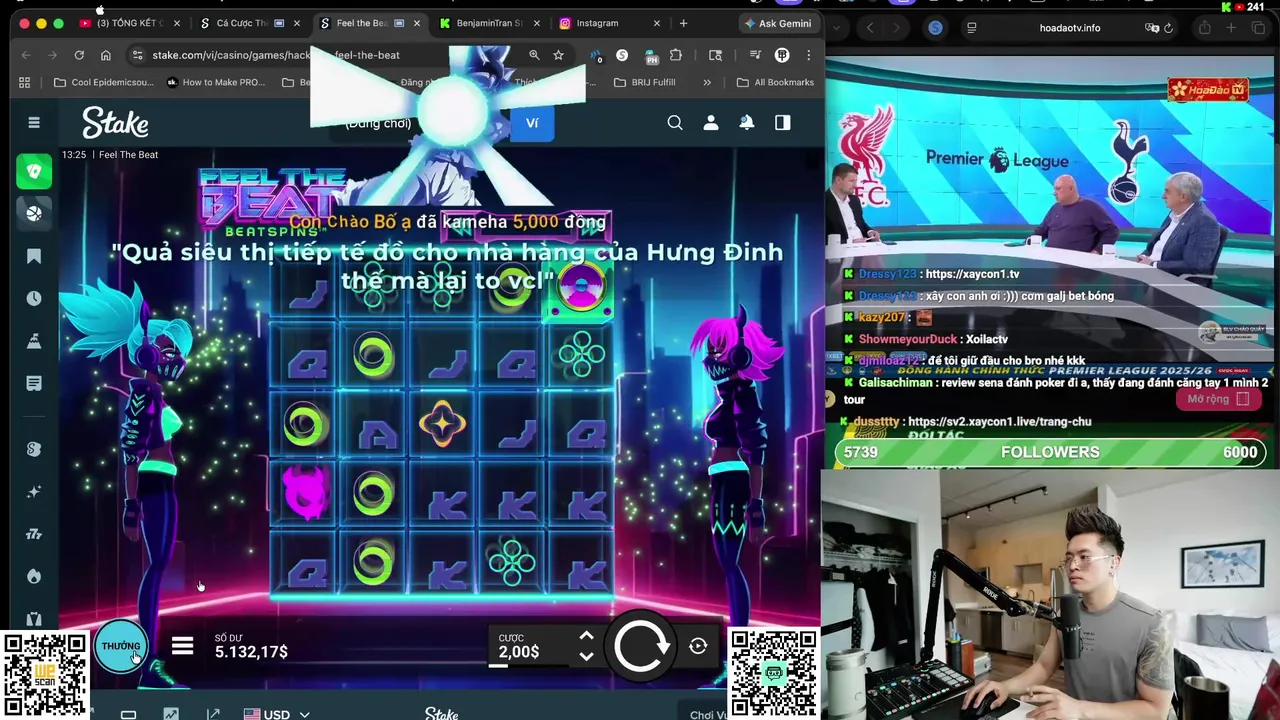
Task: Go to Chrome home page icon
Action: pyautogui.click(x=105, y=55)
